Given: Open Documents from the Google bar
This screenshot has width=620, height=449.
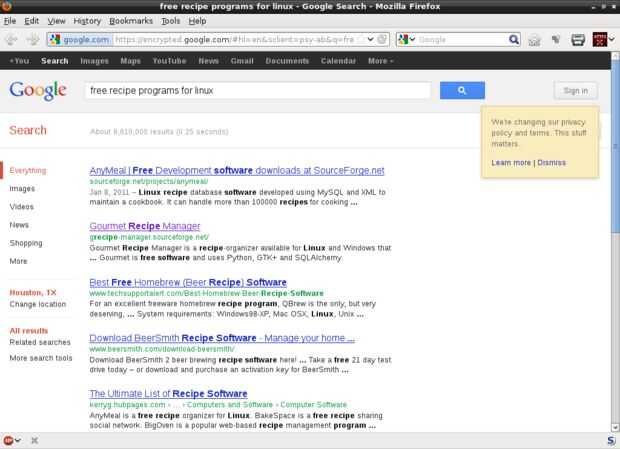Looking at the screenshot, I should 287,61.
